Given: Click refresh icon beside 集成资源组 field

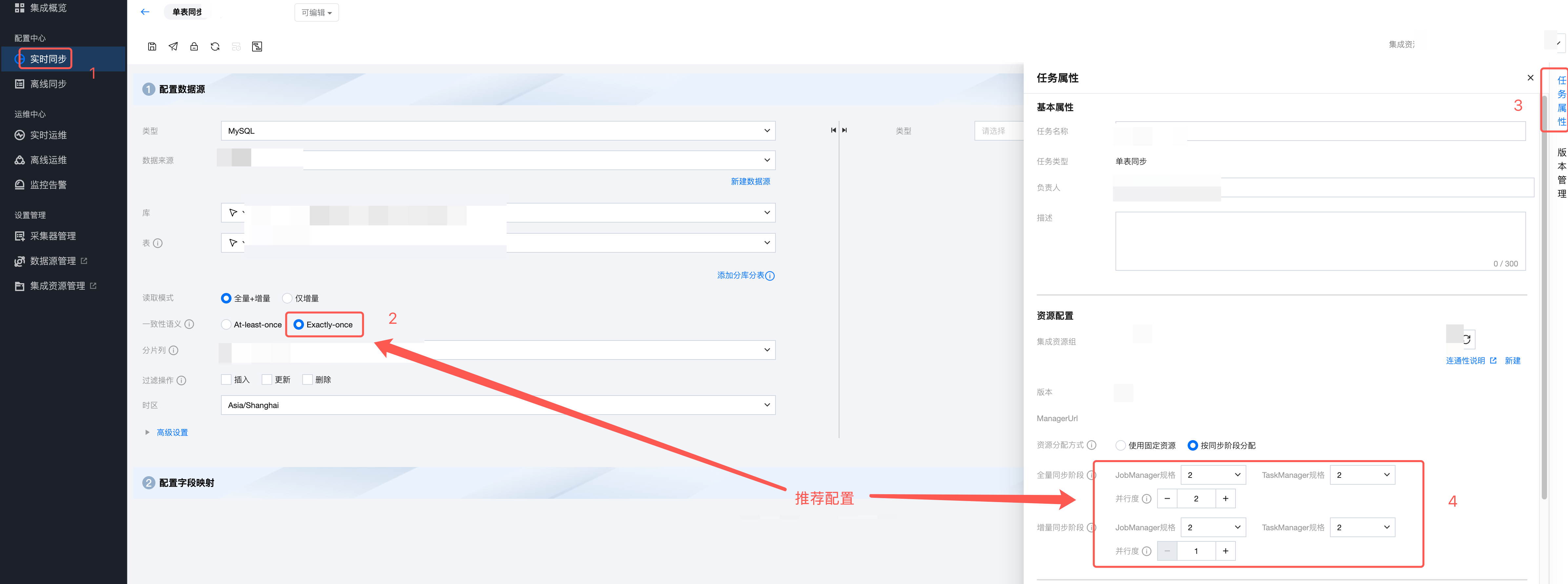Looking at the screenshot, I should (x=1466, y=340).
